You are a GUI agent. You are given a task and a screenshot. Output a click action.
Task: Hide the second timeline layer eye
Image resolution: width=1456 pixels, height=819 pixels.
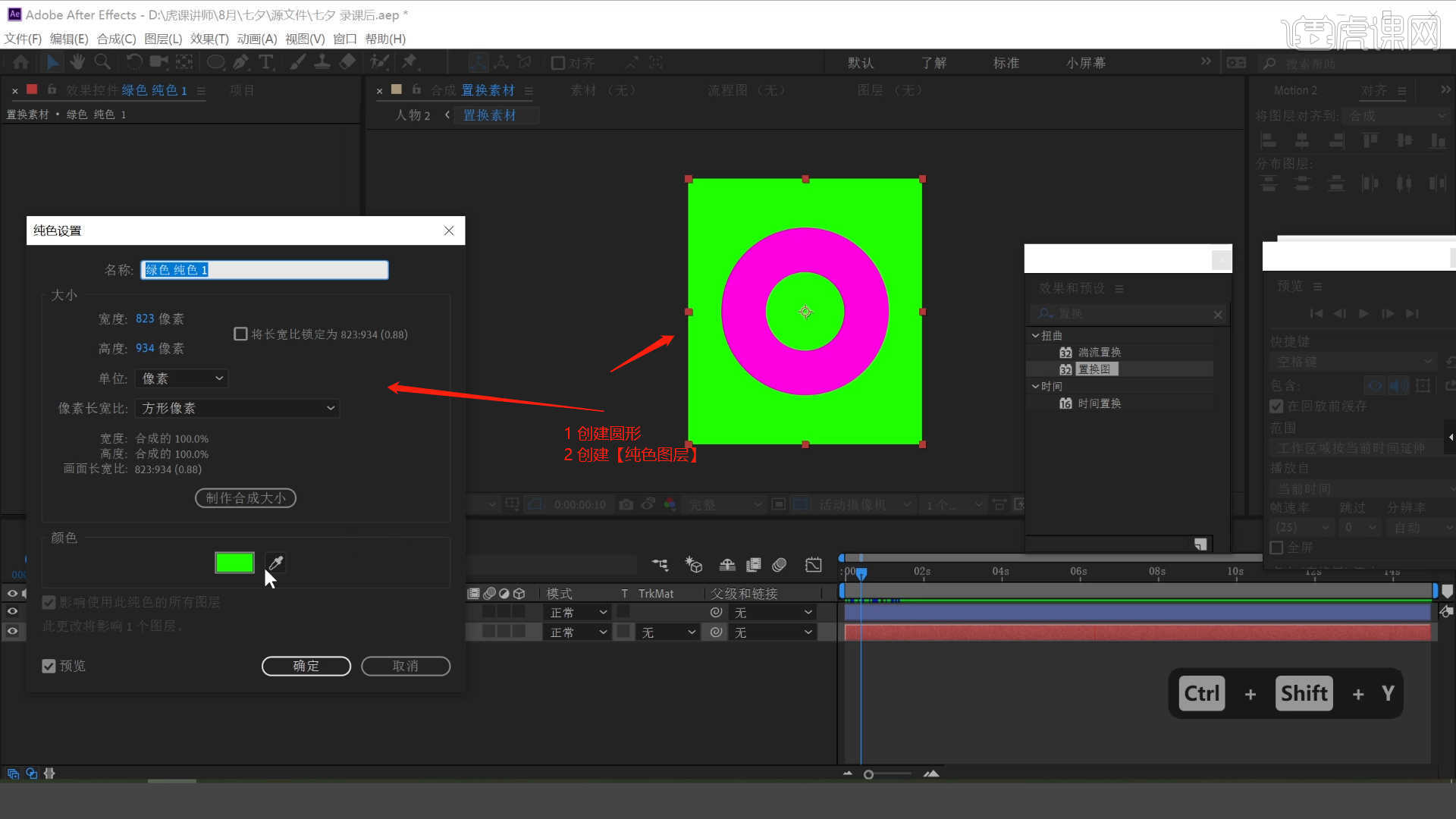point(12,631)
